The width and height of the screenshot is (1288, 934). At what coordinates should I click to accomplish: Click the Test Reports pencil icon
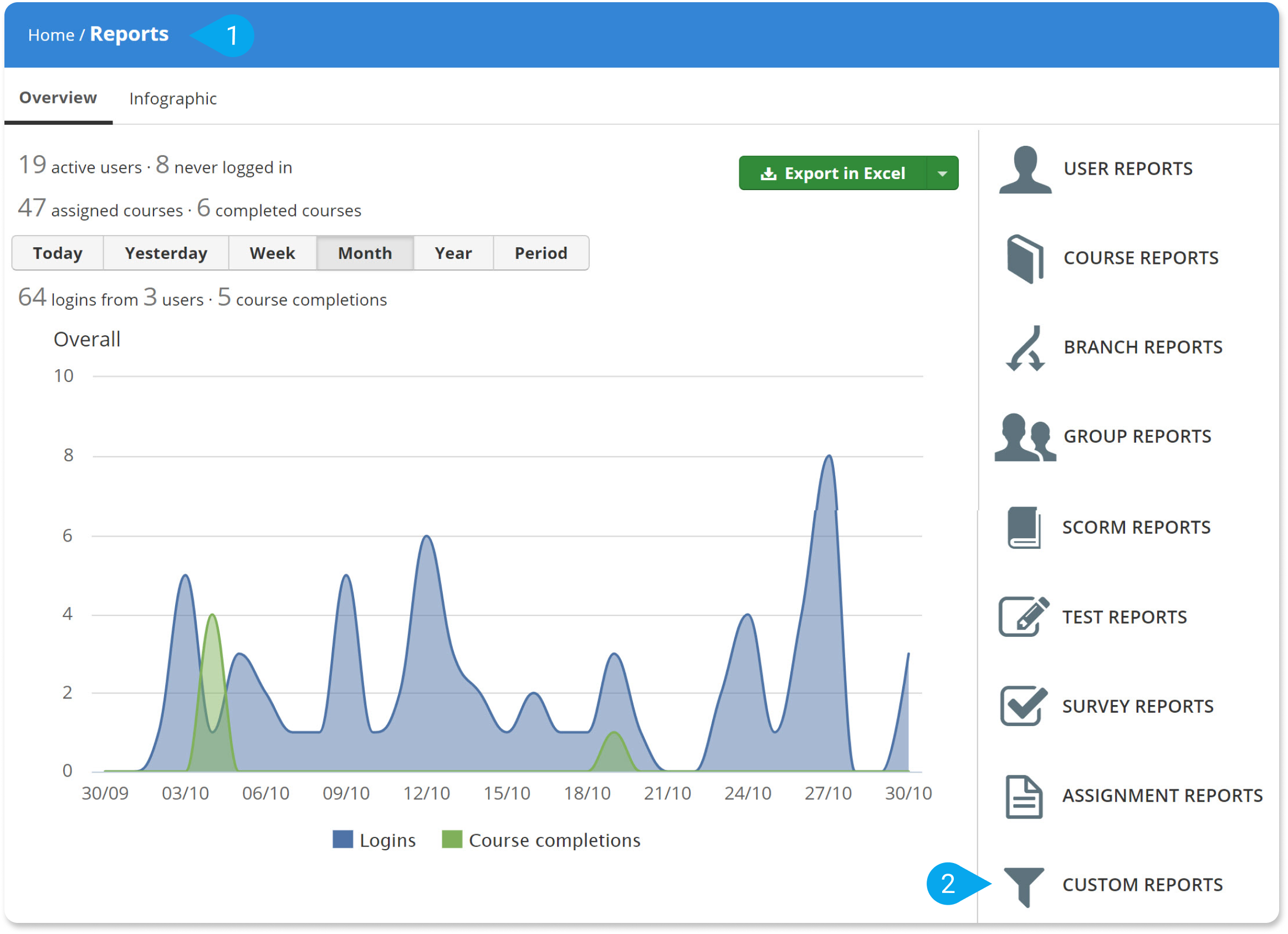pos(1024,617)
